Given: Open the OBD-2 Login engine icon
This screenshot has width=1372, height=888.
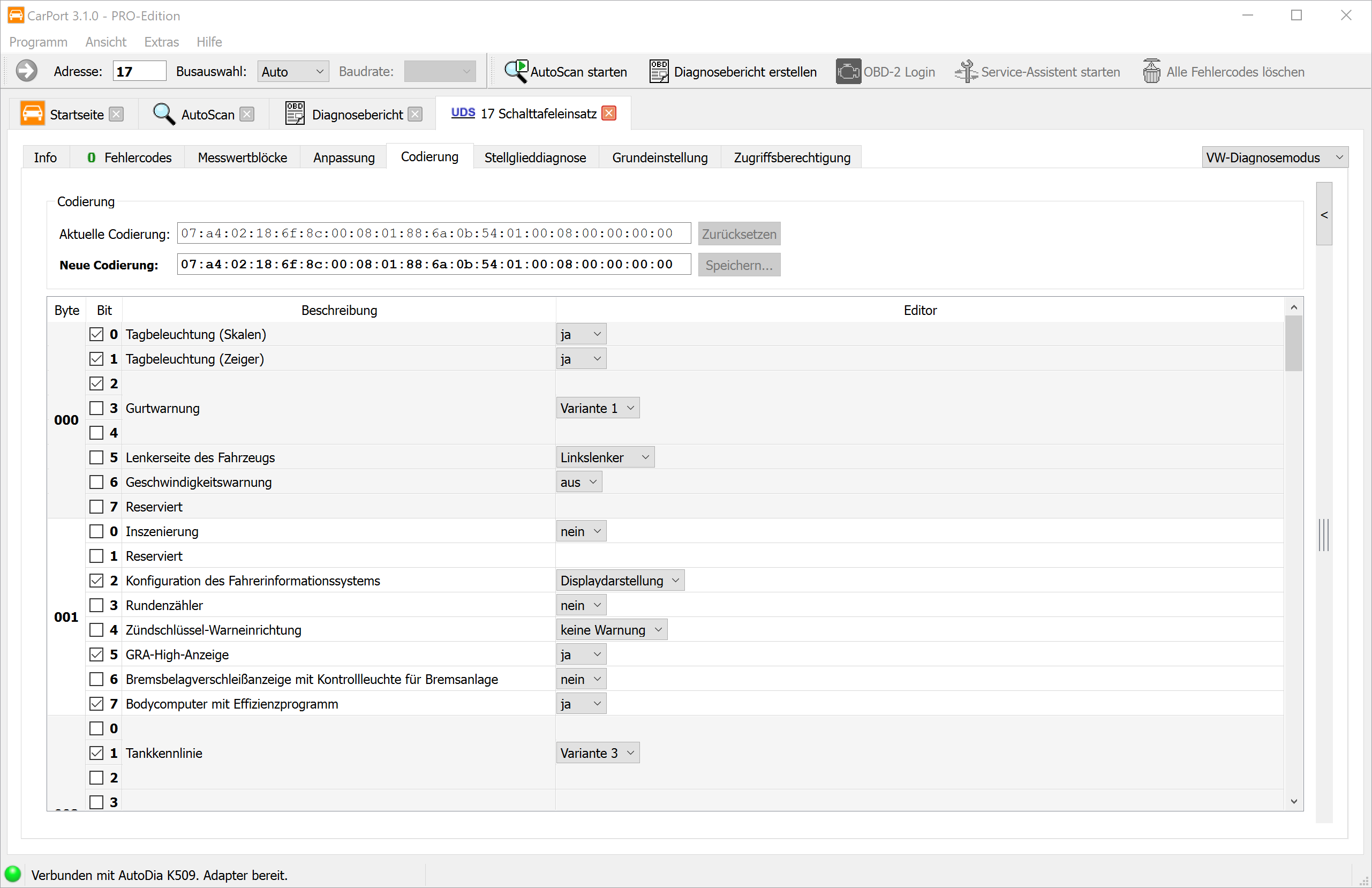Looking at the screenshot, I should pyautogui.click(x=848, y=72).
